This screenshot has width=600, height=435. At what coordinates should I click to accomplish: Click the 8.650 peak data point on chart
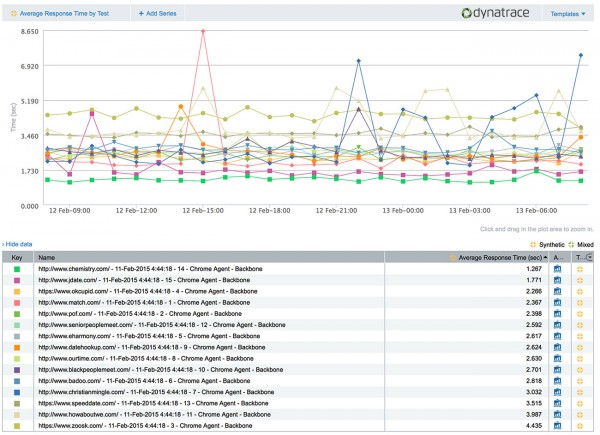pos(203,31)
